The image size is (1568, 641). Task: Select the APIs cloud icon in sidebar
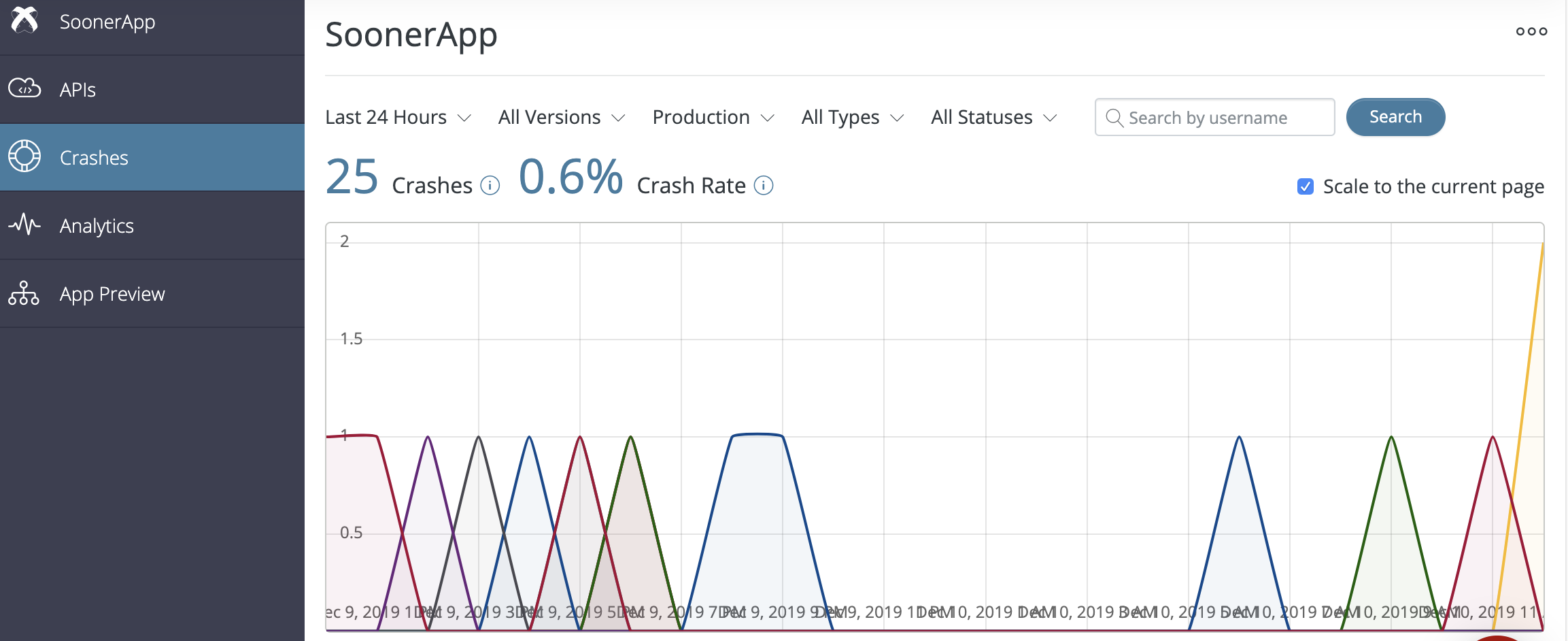pos(24,88)
